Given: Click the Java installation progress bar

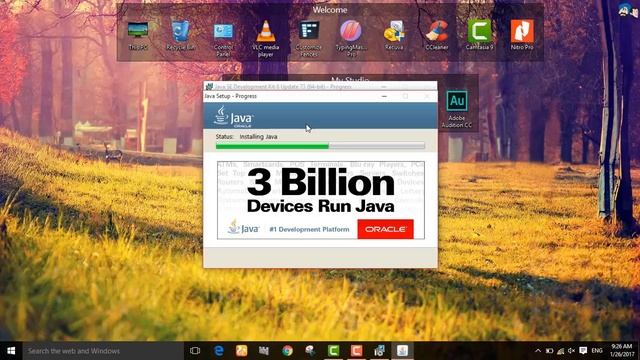Looking at the screenshot, I should [x=320, y=146].
